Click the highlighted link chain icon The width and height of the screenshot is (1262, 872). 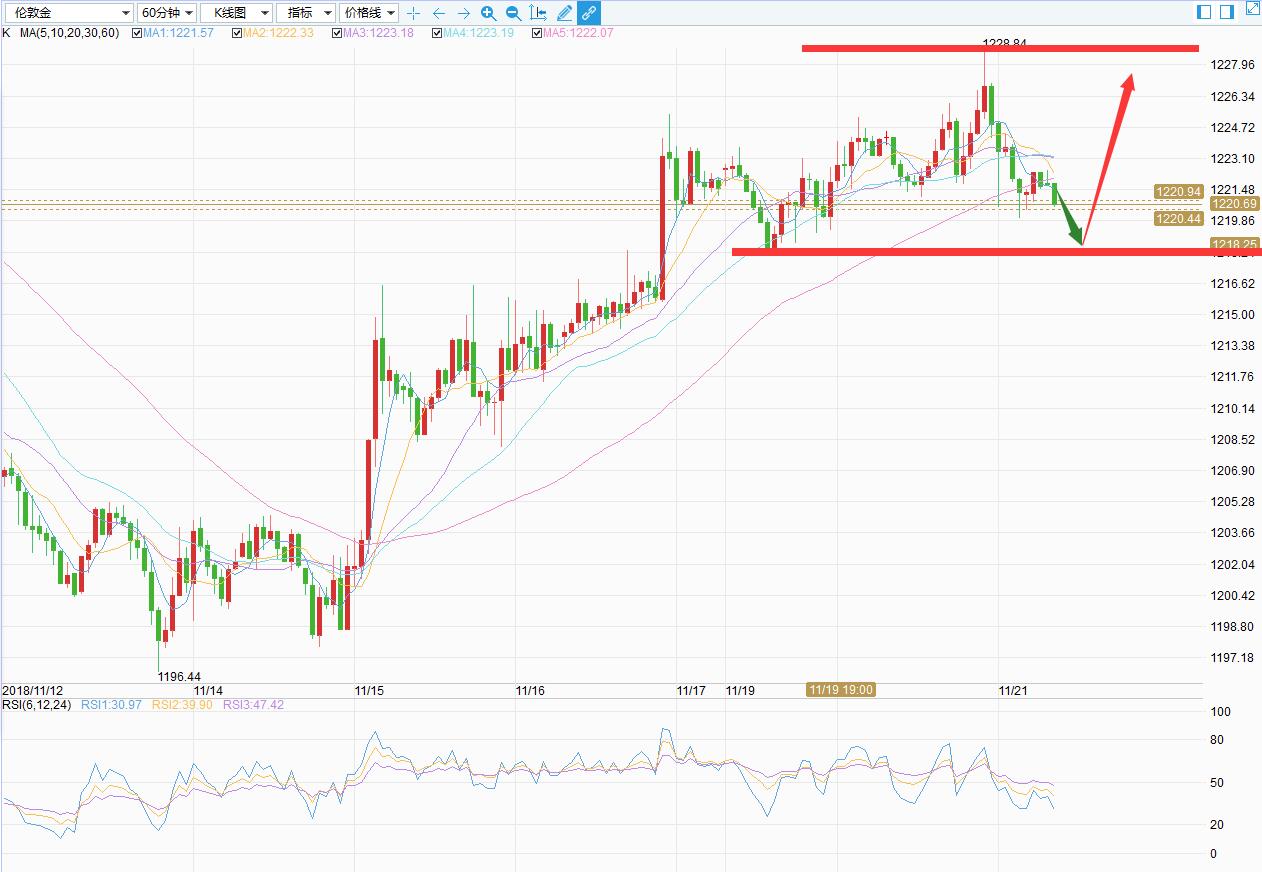click(x=589, y=13)
